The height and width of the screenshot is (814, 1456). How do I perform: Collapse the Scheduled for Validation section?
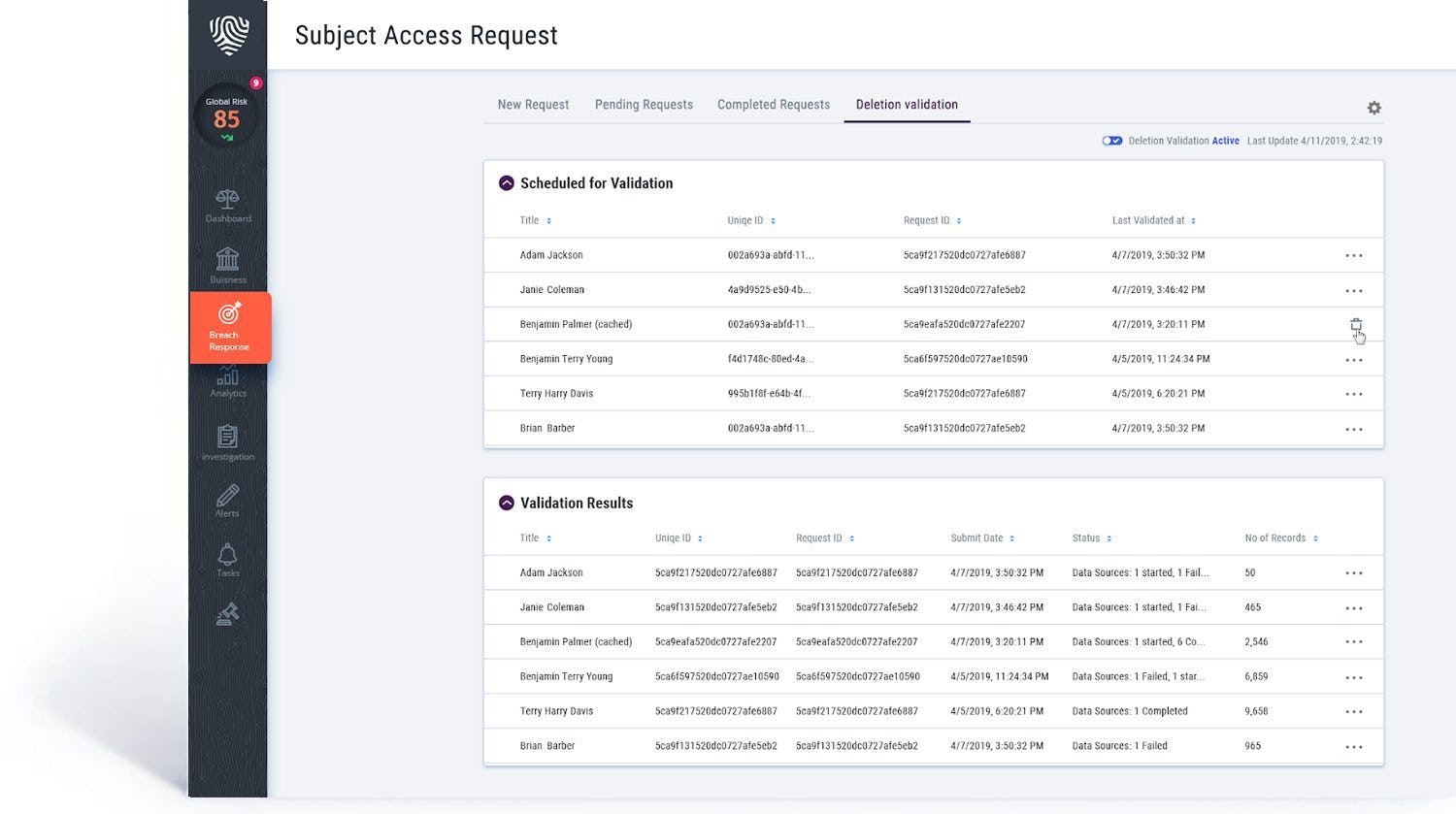click(506, 182)
